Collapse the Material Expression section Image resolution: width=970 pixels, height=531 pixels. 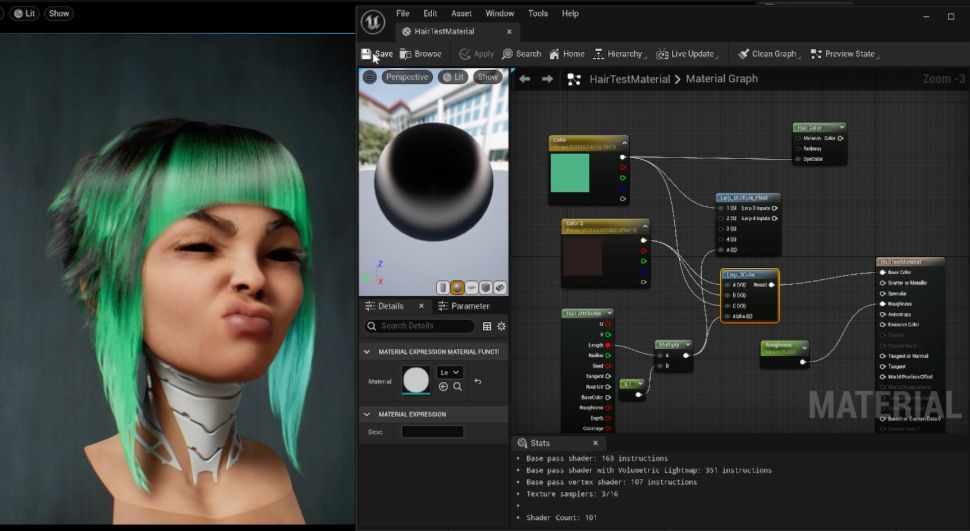click(368, 414)
